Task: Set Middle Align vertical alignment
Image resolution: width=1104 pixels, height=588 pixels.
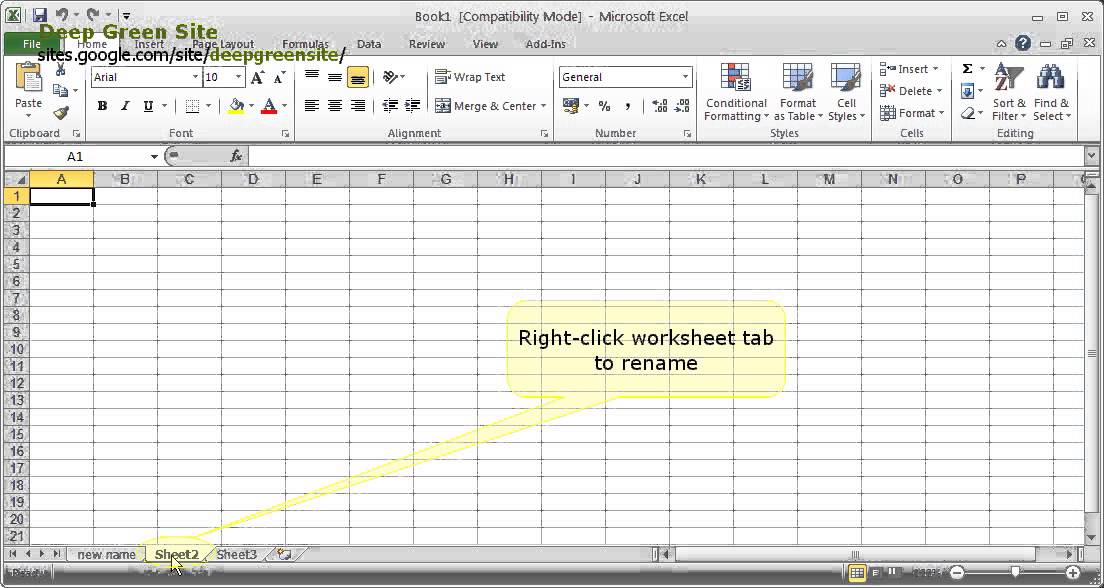Action: 335,77
